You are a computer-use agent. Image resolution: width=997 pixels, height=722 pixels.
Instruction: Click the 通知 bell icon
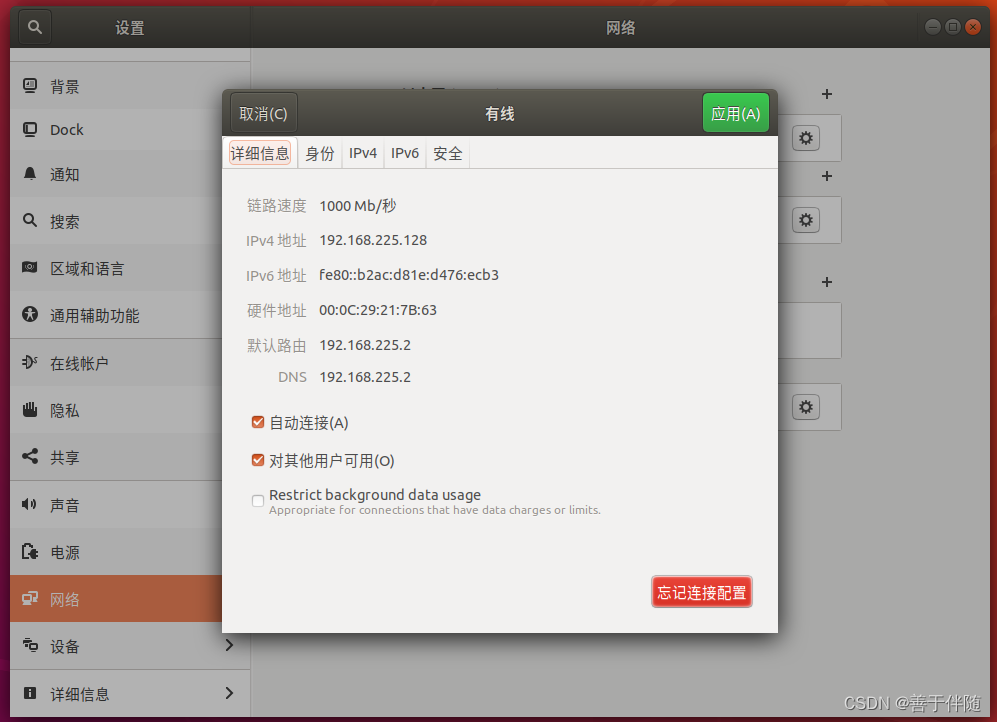[30, 174]
